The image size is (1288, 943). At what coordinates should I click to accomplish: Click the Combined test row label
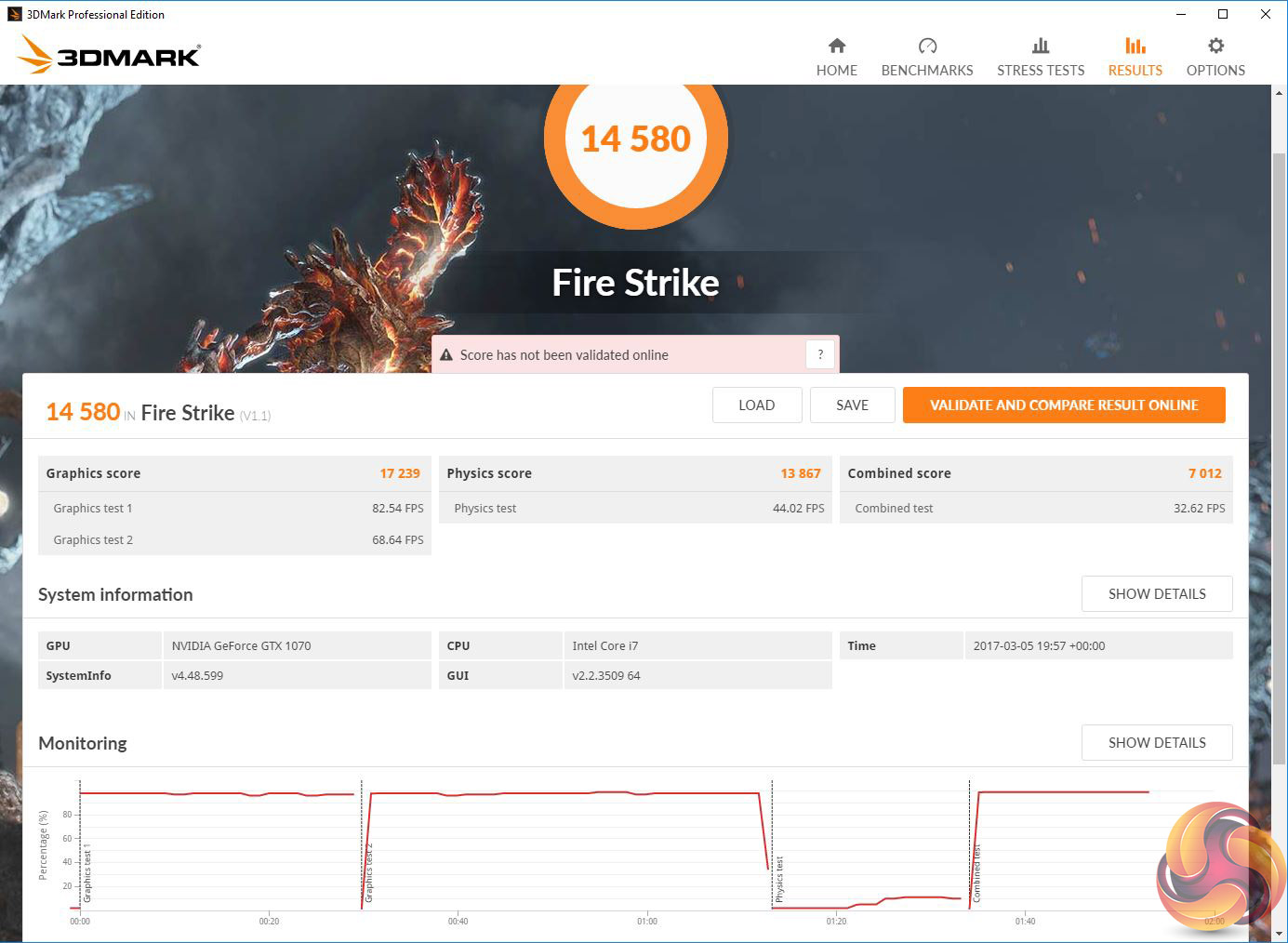coord(894,509)
